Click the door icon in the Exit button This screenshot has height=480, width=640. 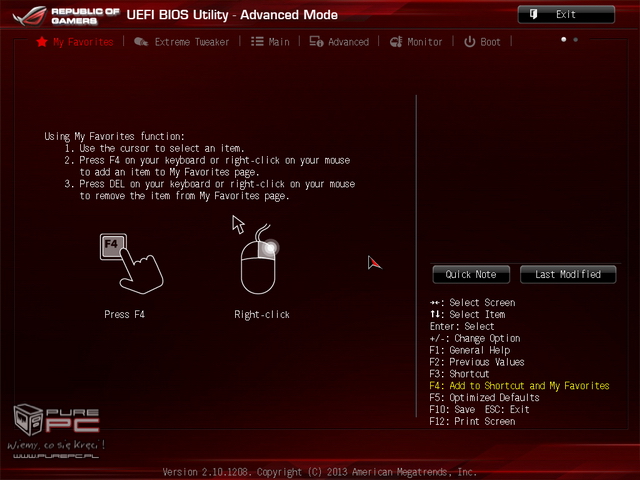(533, 14)
